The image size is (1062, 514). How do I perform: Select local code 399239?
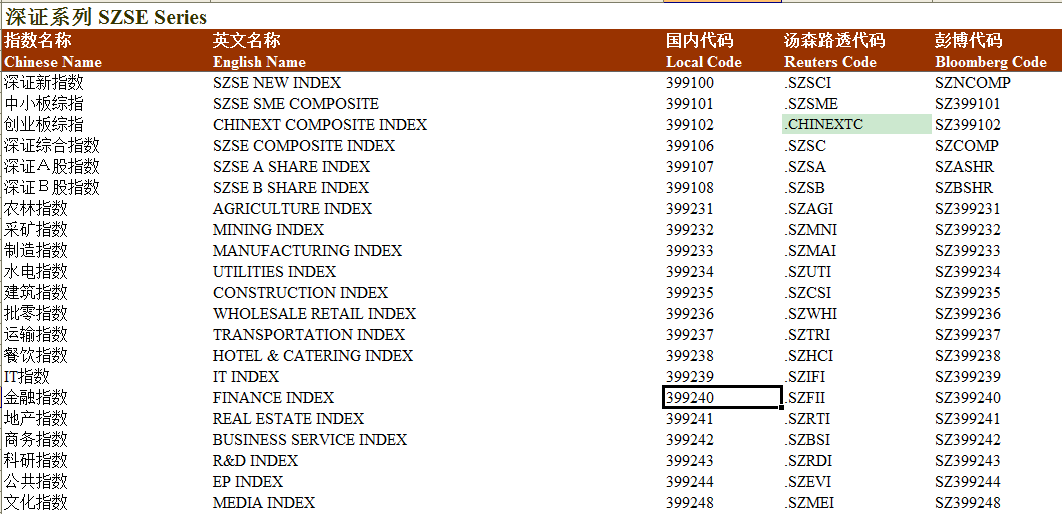pyautogui.click(x=689, y=377)
